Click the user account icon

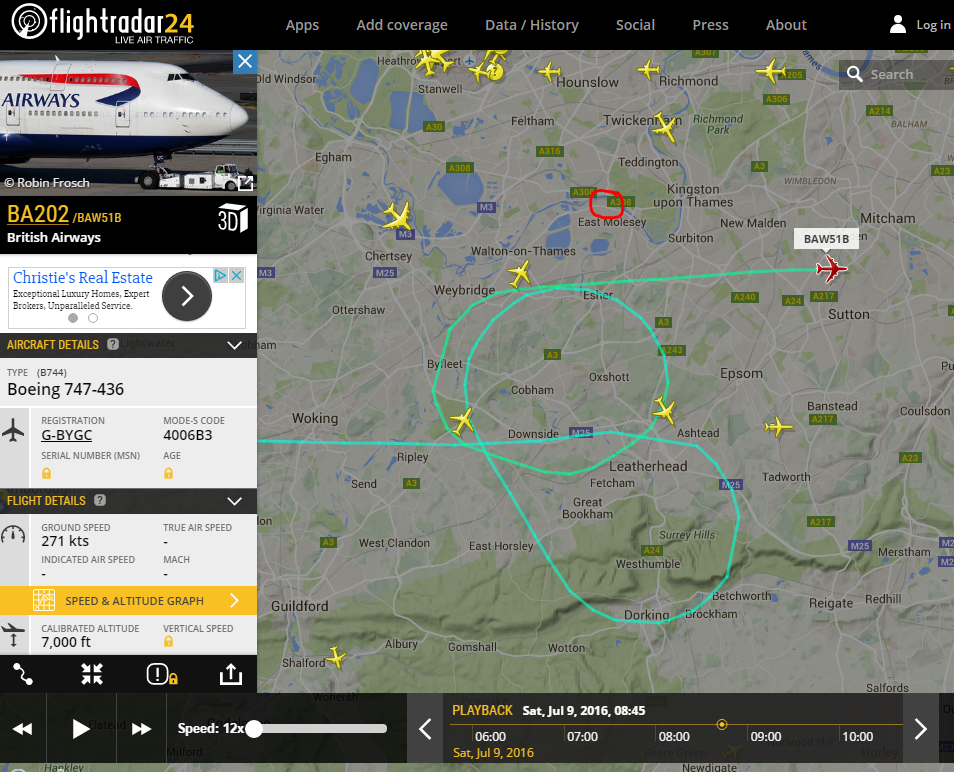coord(897,24)
